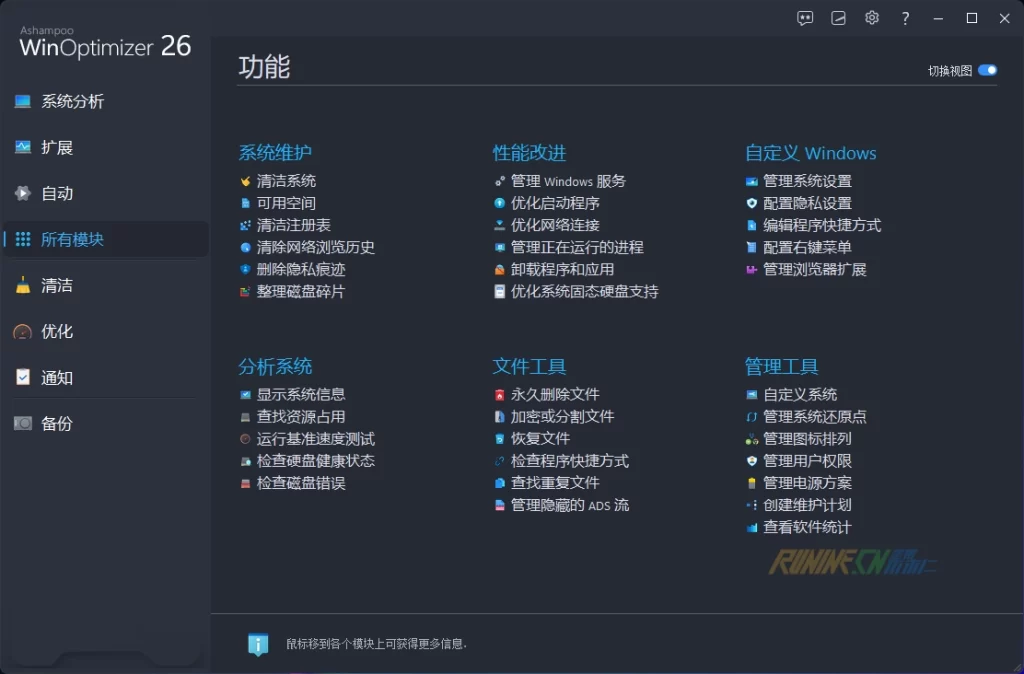Viewport: 1024px width, 674px height.
Task: Click the shield icon beside 删除隐私痕迹
Action: [246, 269]
